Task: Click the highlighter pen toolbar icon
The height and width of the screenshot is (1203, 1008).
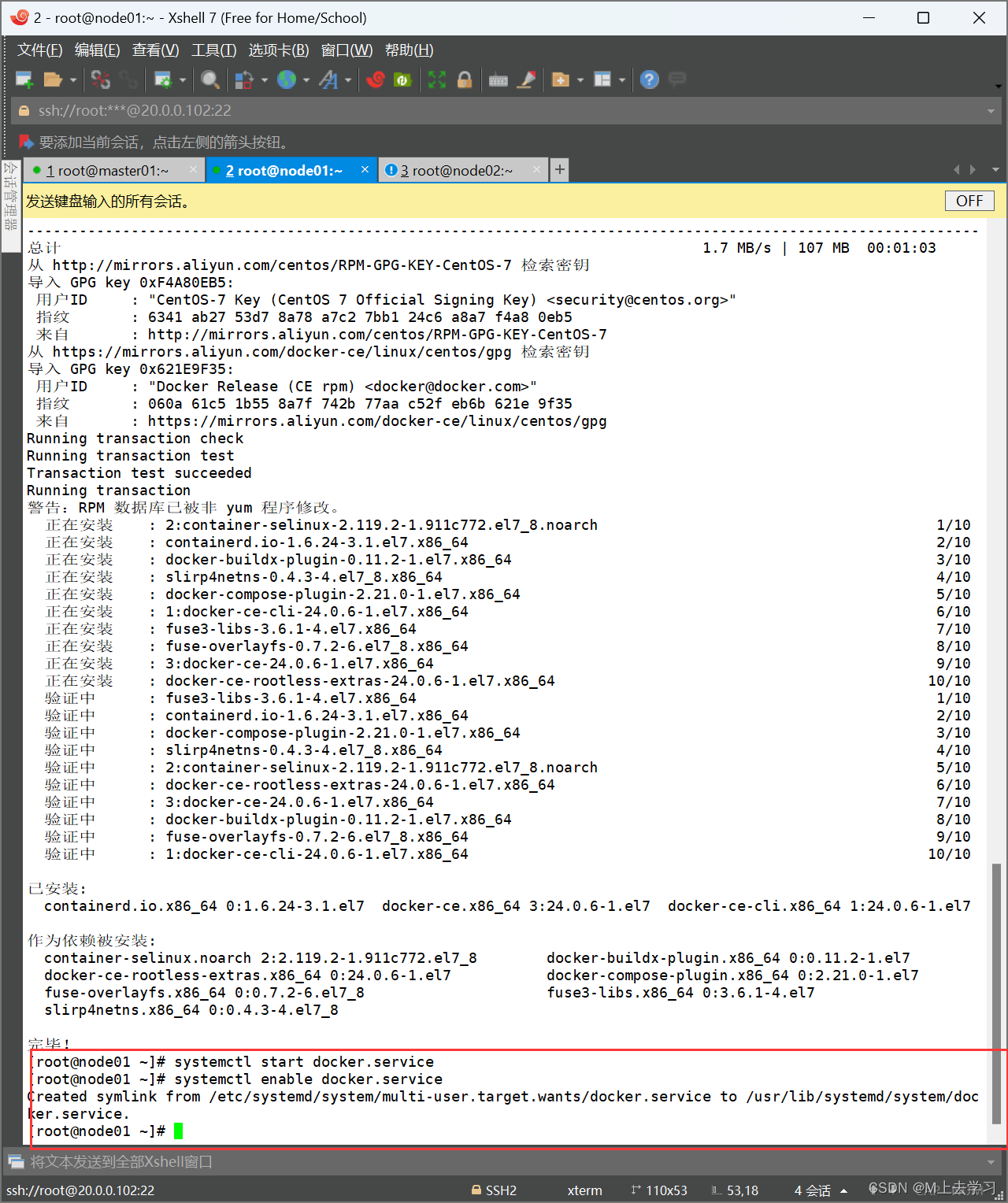Action: tap(526, 80)
